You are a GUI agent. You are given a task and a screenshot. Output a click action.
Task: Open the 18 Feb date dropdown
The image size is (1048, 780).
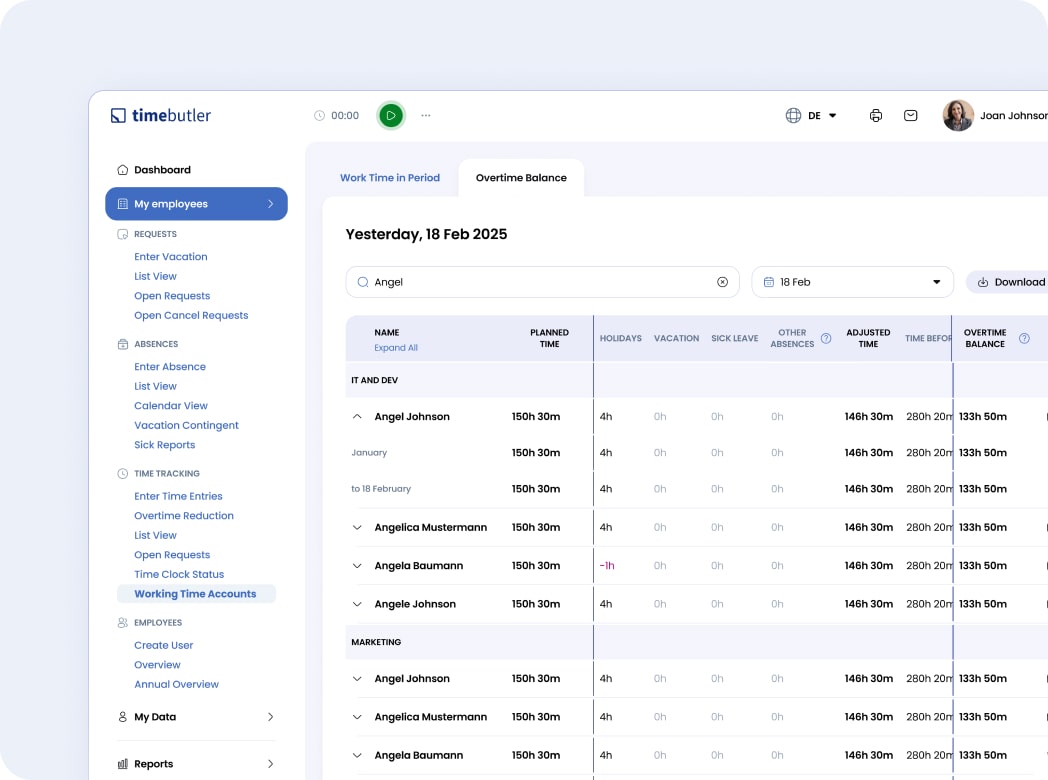point(853,282)
